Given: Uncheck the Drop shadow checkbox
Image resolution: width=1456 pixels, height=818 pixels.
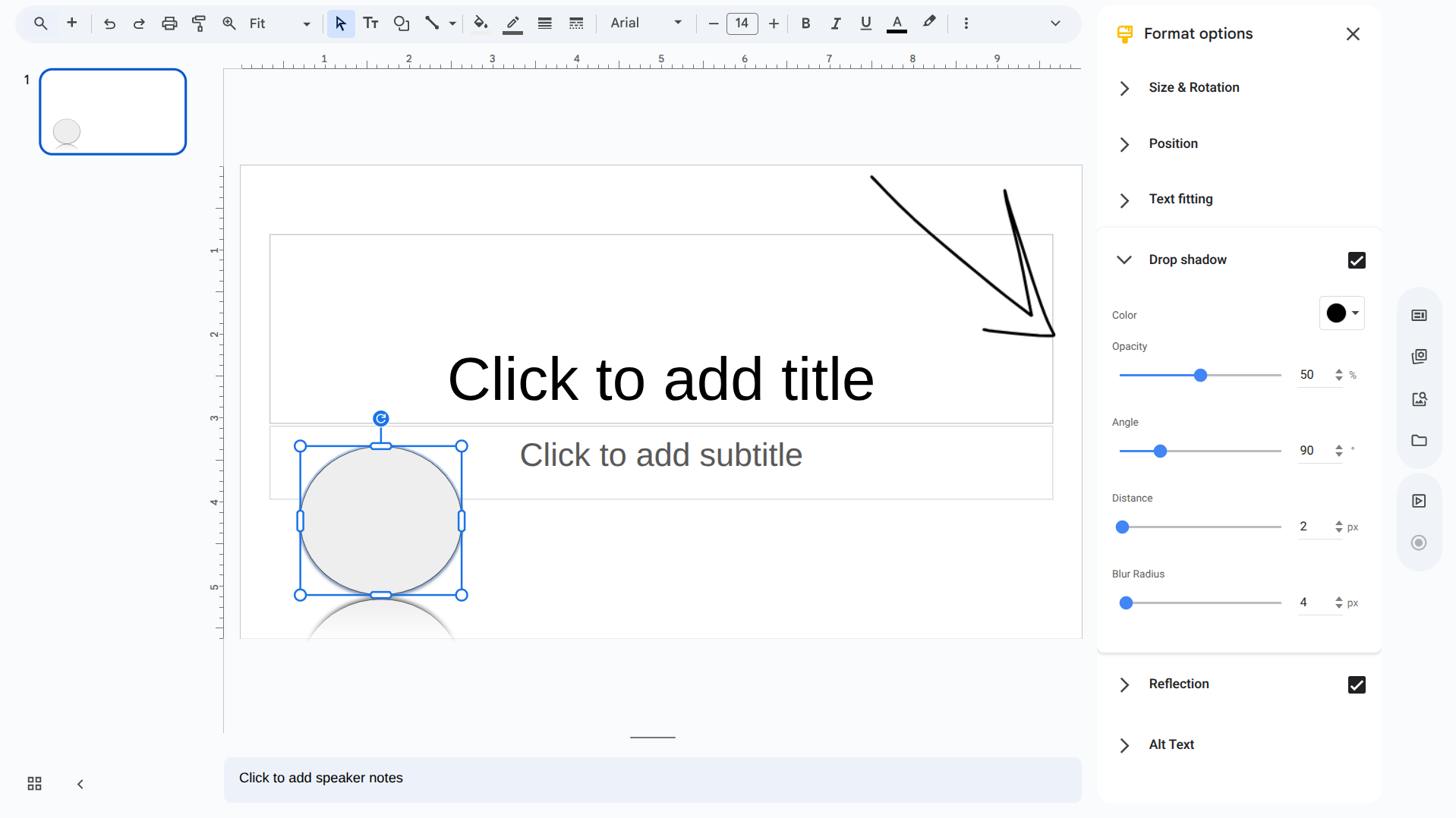Looking at the screenshot, I should 1356,260.
